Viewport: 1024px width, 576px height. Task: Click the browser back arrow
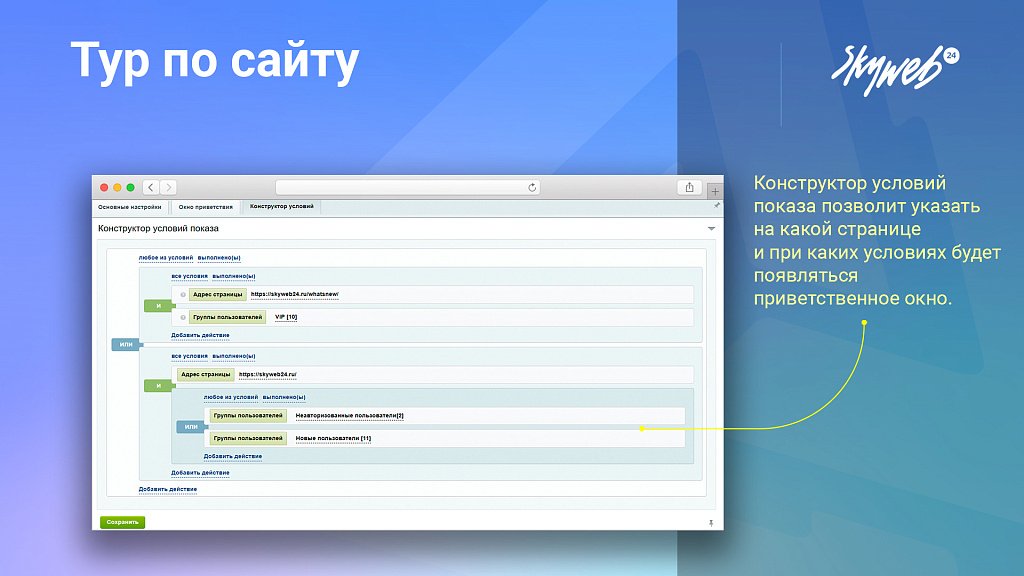coord(149,186)
